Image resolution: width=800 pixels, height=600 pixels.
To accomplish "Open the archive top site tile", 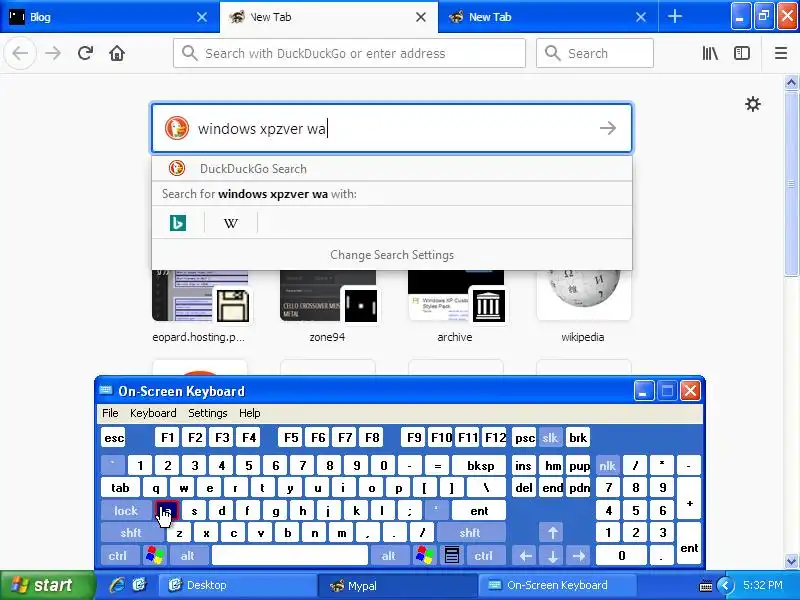I will [455, 306].
